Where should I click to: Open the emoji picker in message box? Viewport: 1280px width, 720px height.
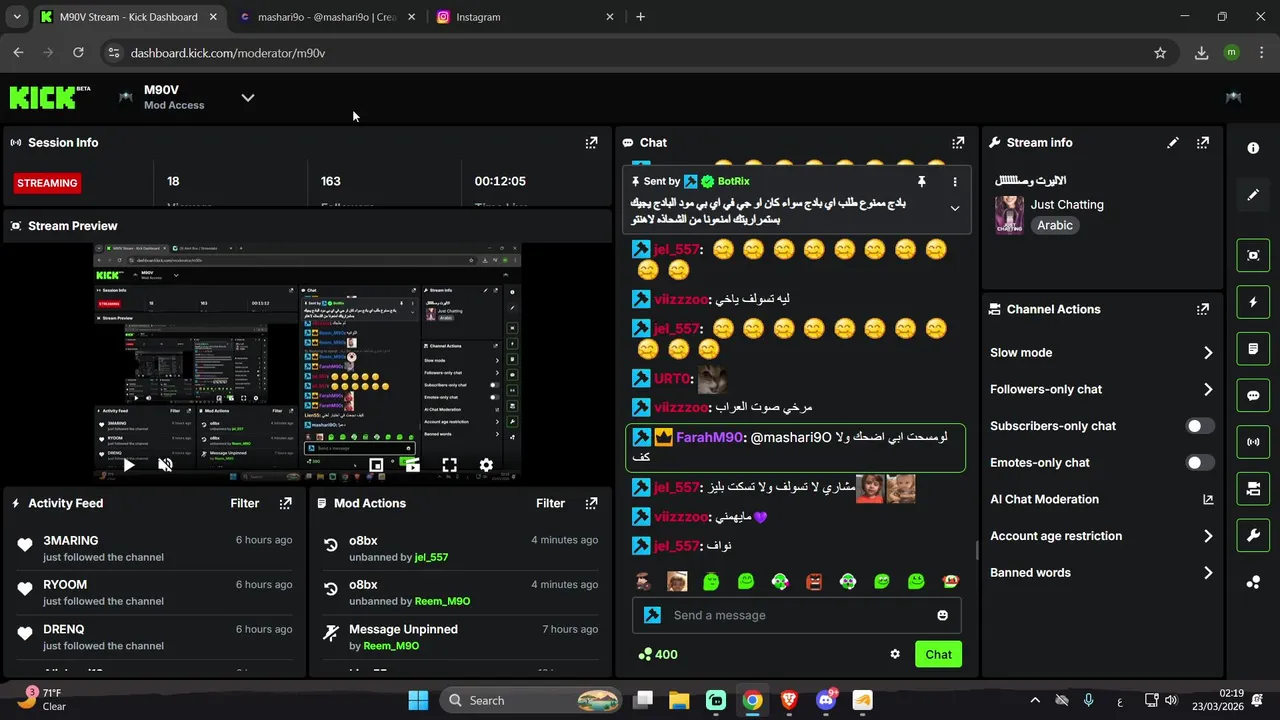point(942,615)
